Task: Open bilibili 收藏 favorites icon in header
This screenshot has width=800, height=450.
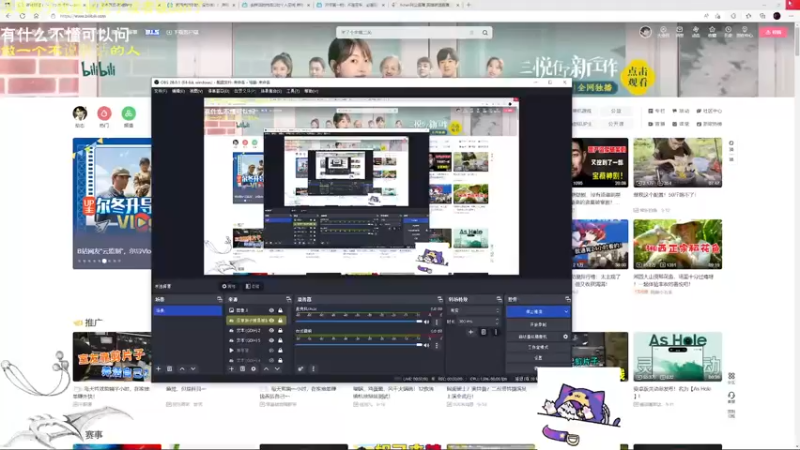Action: [x=712, y=32]
